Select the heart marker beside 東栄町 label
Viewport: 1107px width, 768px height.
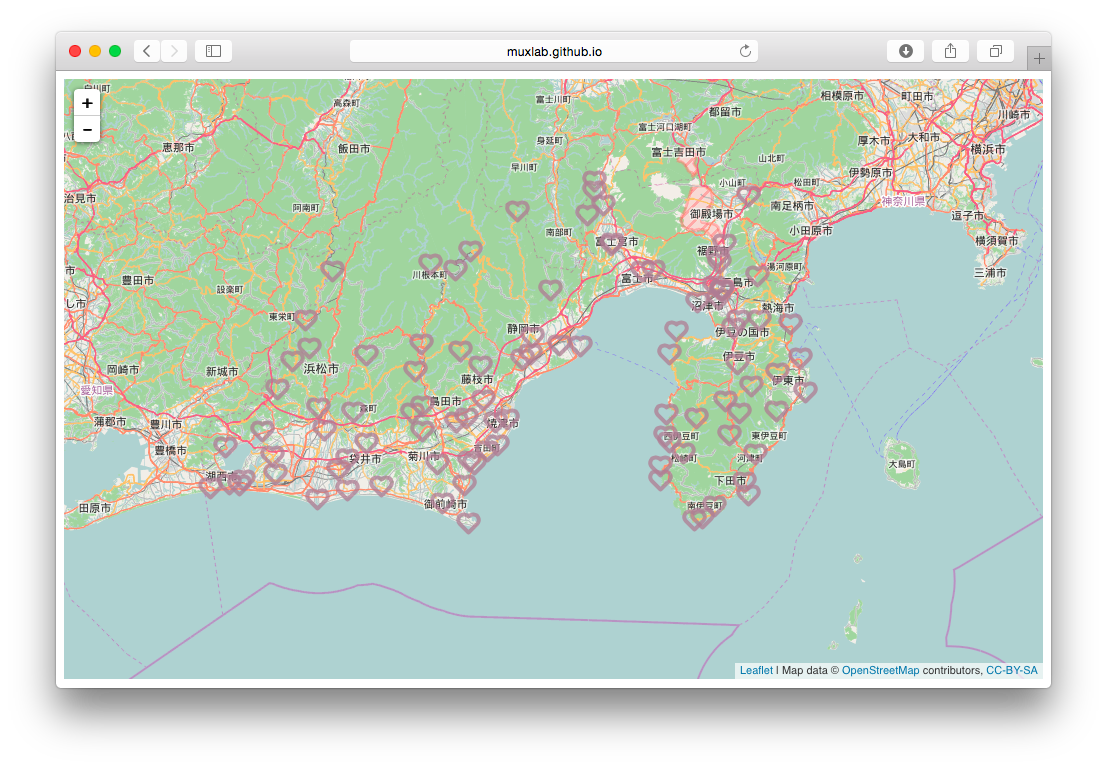[x=306, y=320]
